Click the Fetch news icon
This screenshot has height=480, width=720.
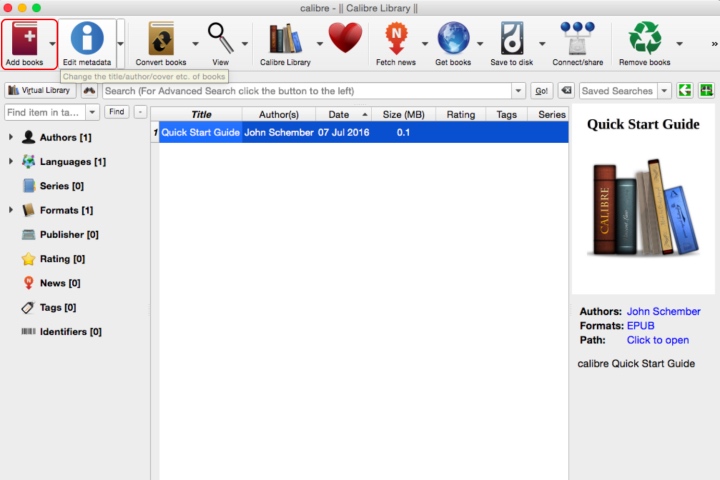396,39
